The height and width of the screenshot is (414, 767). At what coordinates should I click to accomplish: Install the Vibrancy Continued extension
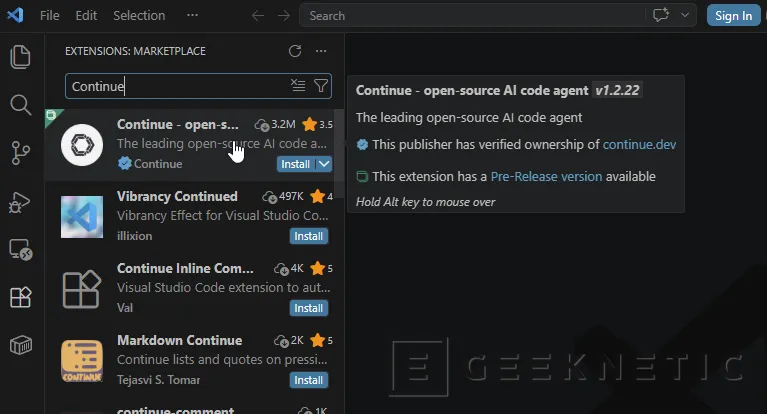tap(309, 236)
